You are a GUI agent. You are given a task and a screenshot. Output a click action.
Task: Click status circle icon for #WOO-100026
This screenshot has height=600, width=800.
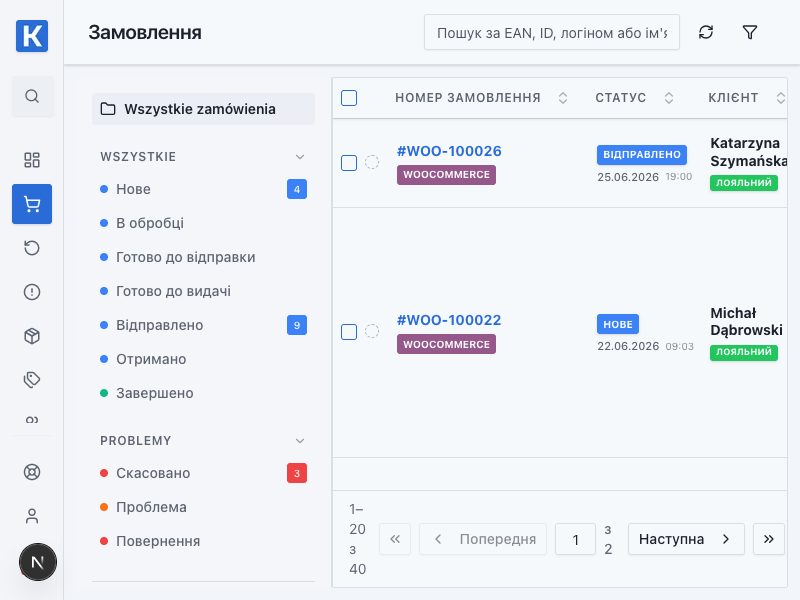point(372,162)
